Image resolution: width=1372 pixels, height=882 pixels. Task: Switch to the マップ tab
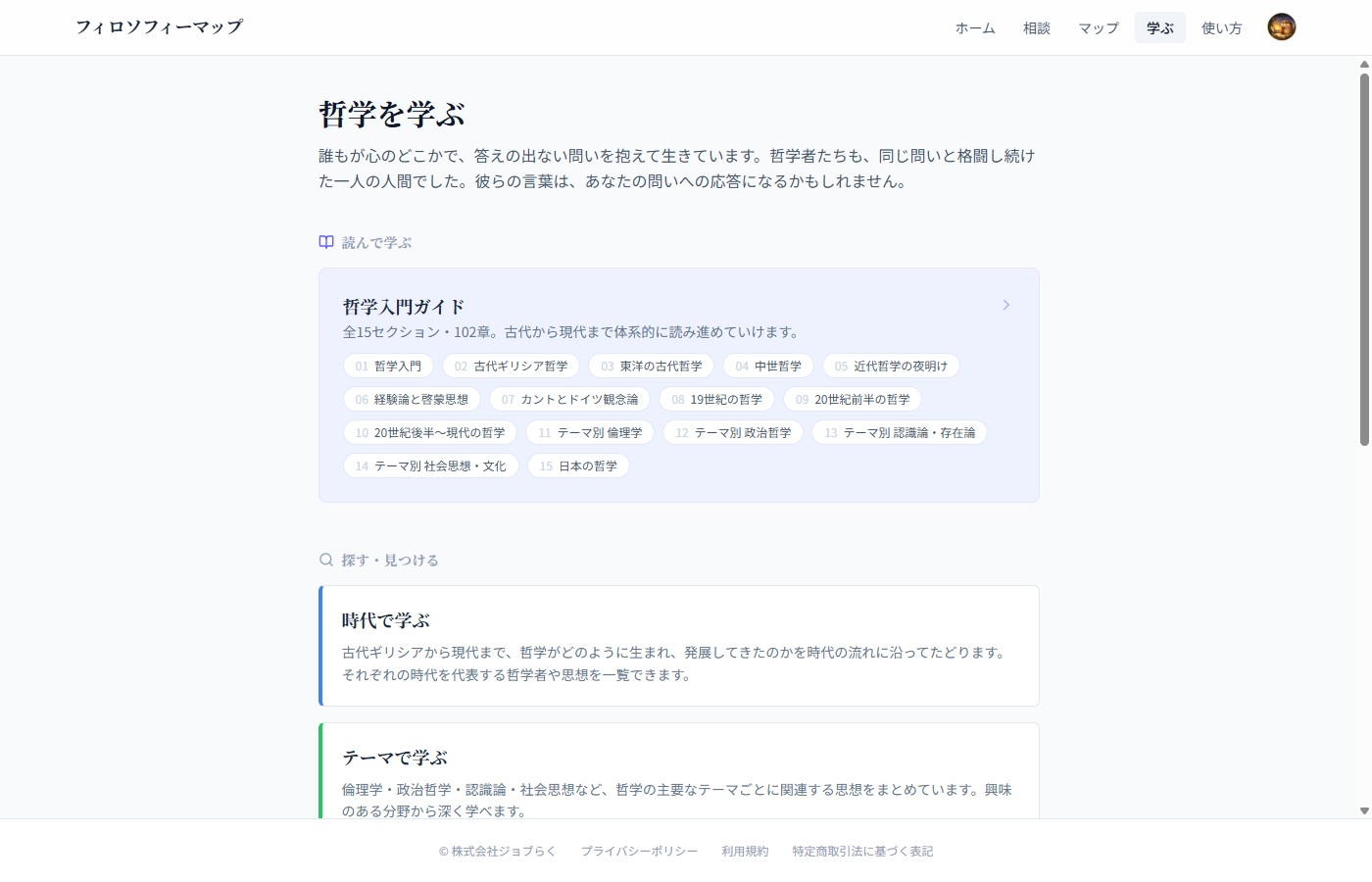click(1098, 28)
